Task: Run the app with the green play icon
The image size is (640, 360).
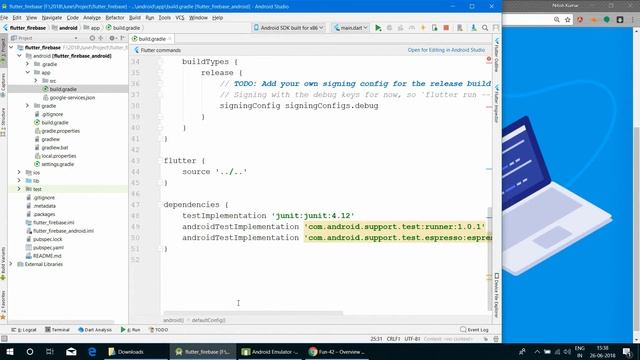Action: 378,28
